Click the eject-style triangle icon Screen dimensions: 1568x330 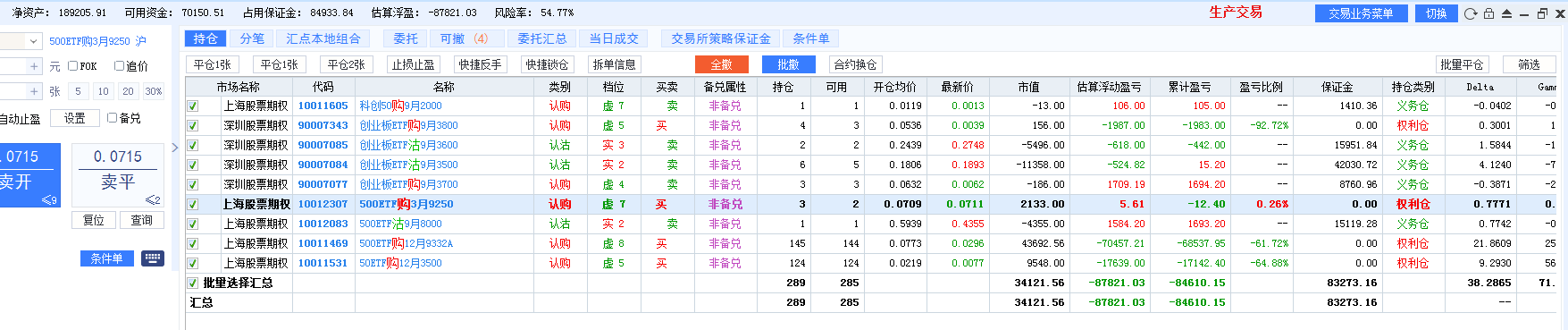pos(1506,13)
